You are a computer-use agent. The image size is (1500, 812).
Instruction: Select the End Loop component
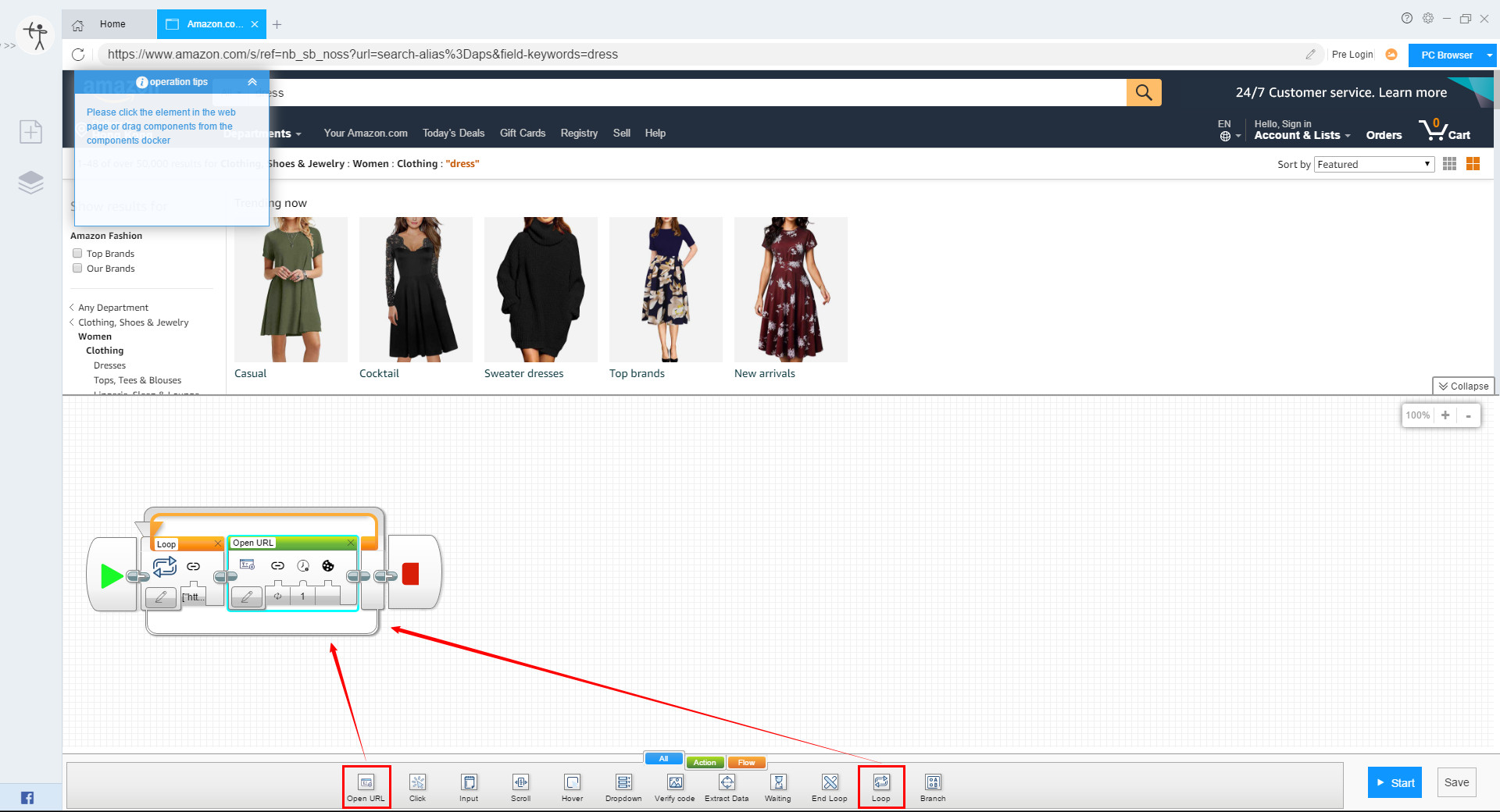(x=830, y=786)
